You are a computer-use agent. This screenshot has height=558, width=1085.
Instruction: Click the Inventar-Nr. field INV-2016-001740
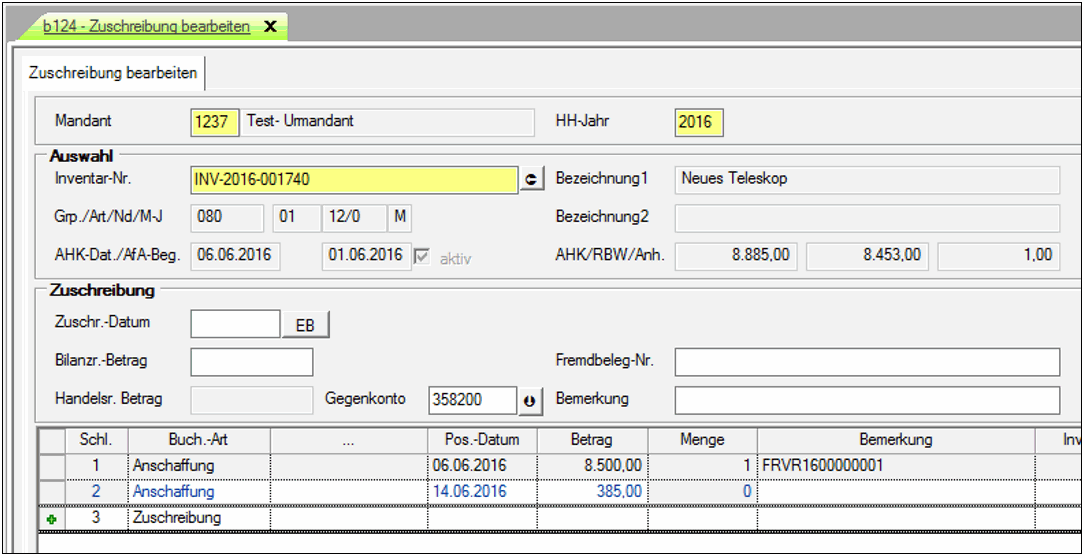352,179
